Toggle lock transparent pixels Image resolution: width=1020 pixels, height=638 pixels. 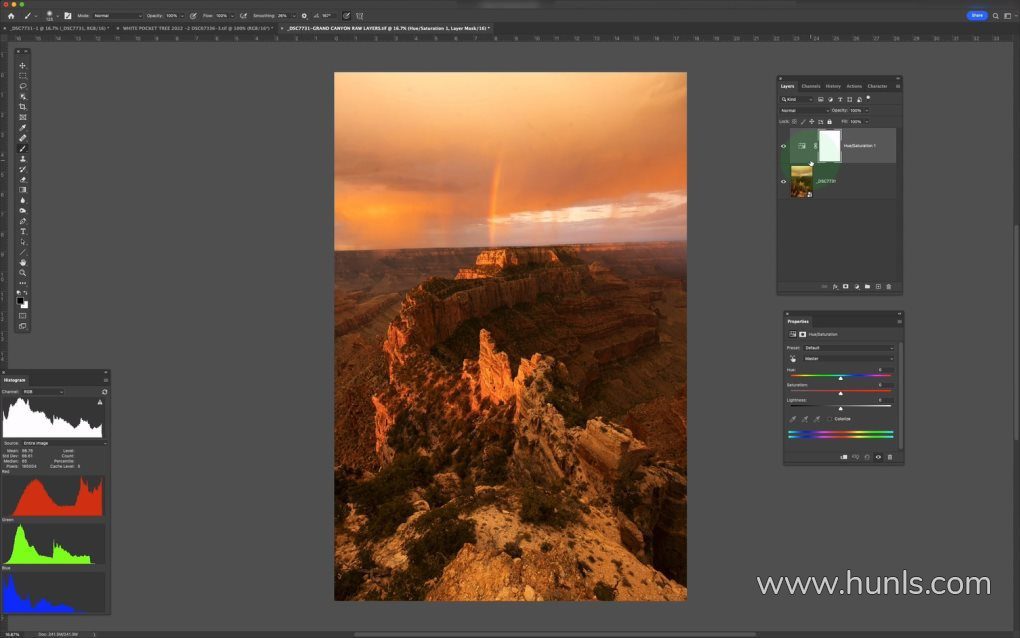[x=794, y=122]
